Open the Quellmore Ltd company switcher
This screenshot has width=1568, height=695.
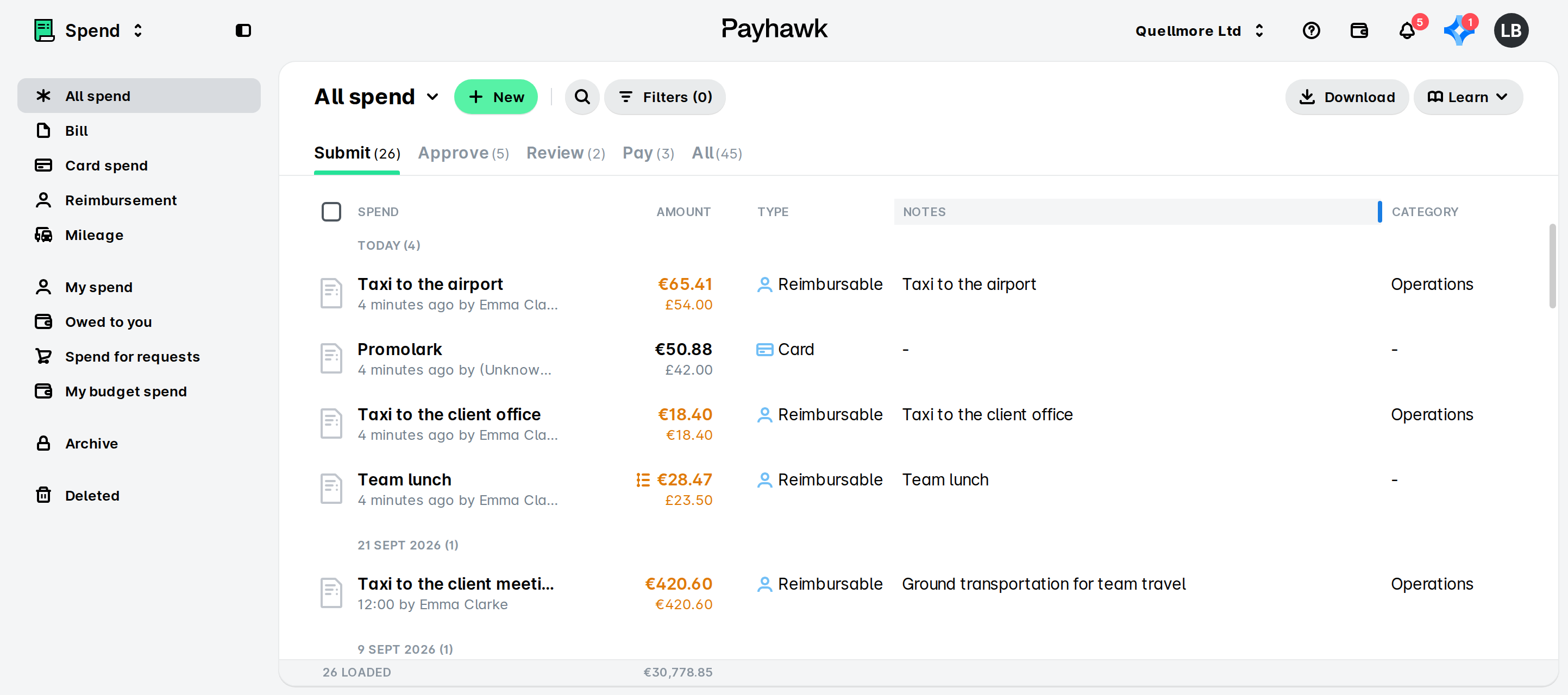[x=1200, y=30]
